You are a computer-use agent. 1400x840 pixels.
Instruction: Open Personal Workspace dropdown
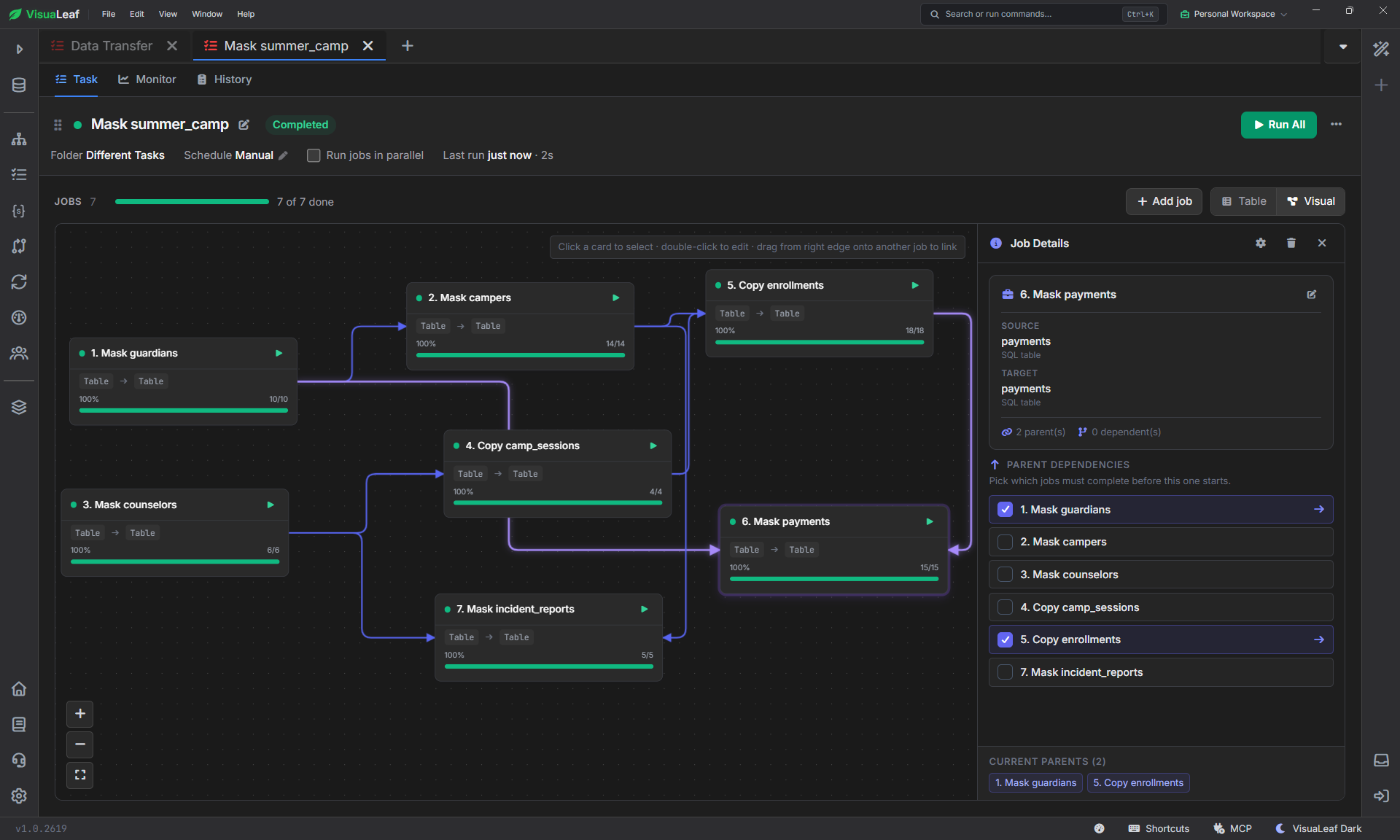[x=1234, y=14]
